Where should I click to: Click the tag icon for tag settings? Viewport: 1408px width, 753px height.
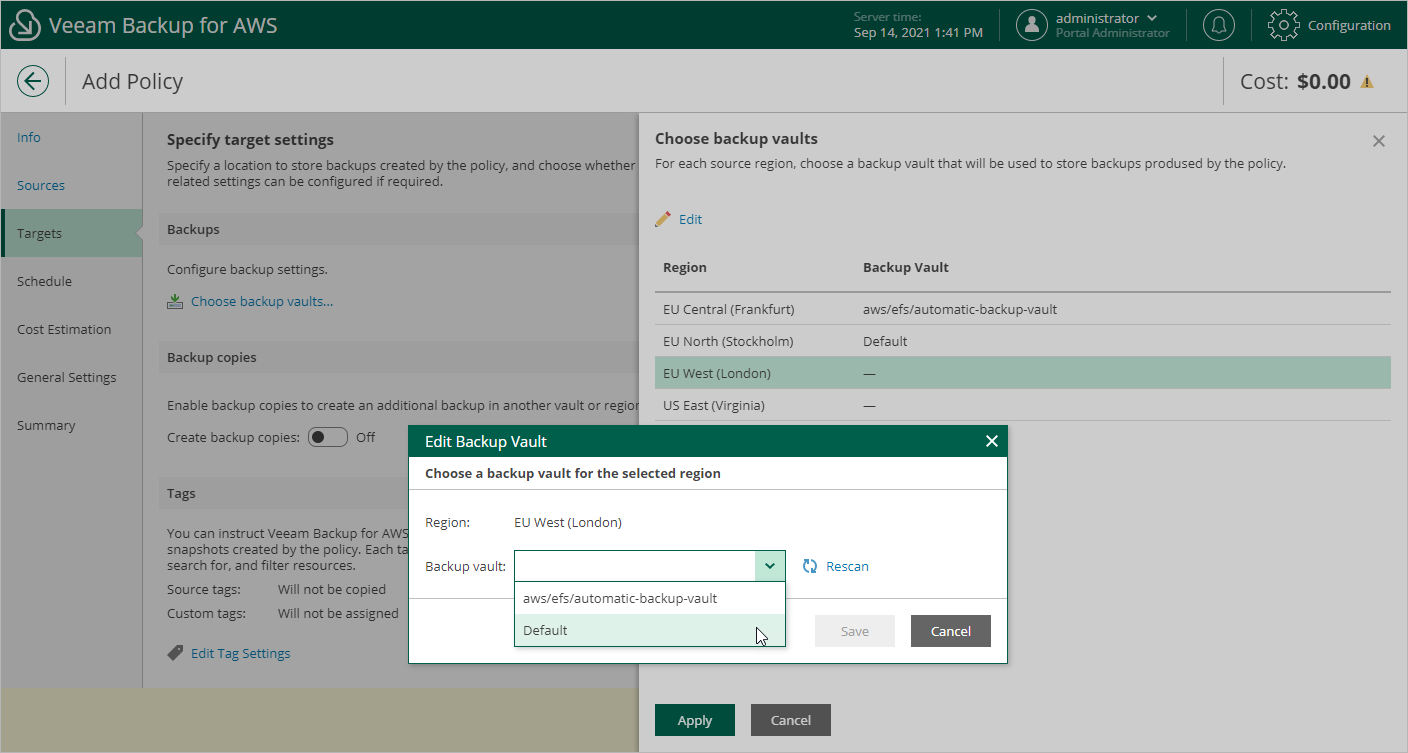coord(175,653)
